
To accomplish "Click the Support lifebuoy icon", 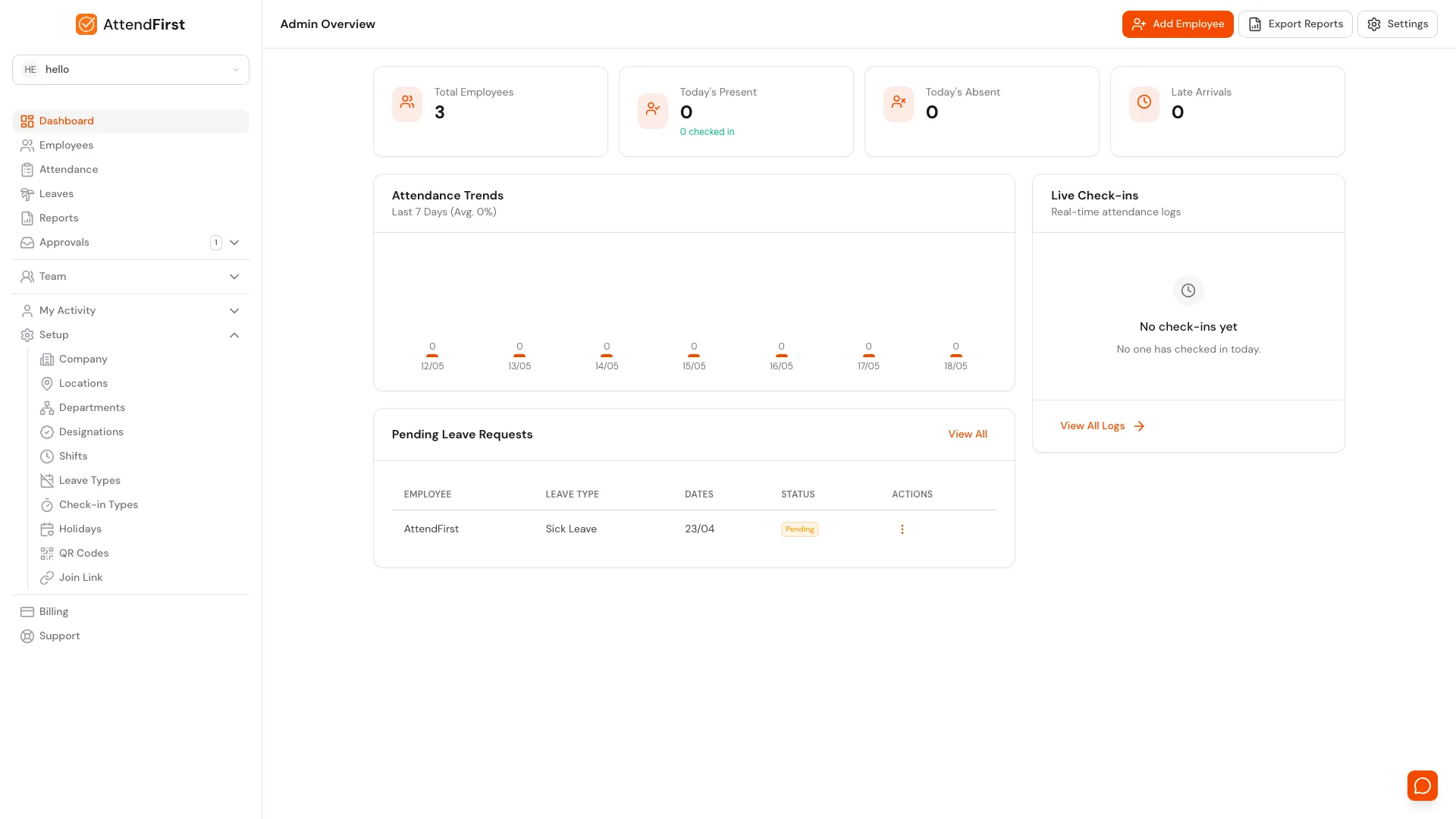I will click(x=27, y=636).
